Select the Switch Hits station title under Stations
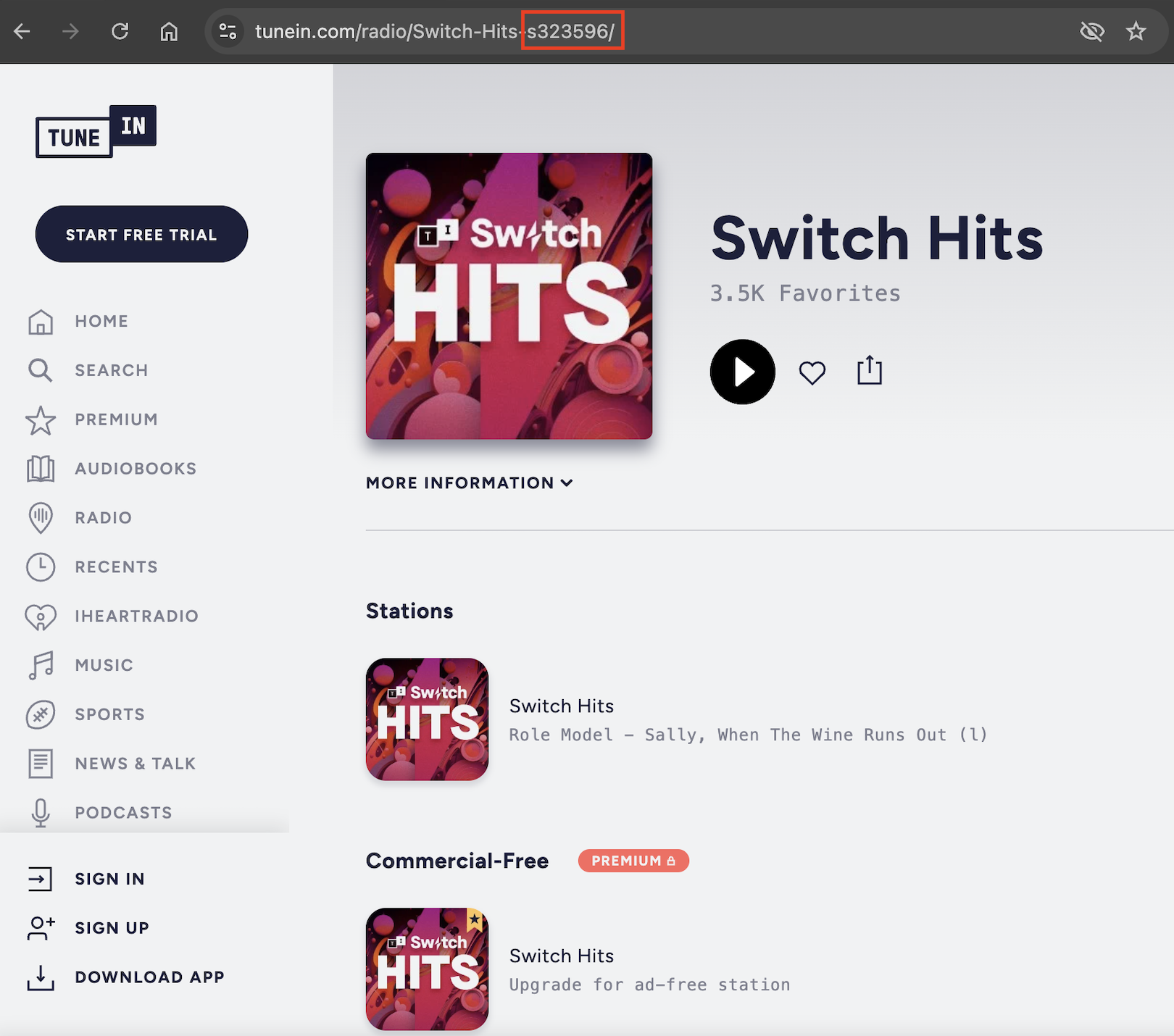Screen dimensions: 1174x1036 562,706
